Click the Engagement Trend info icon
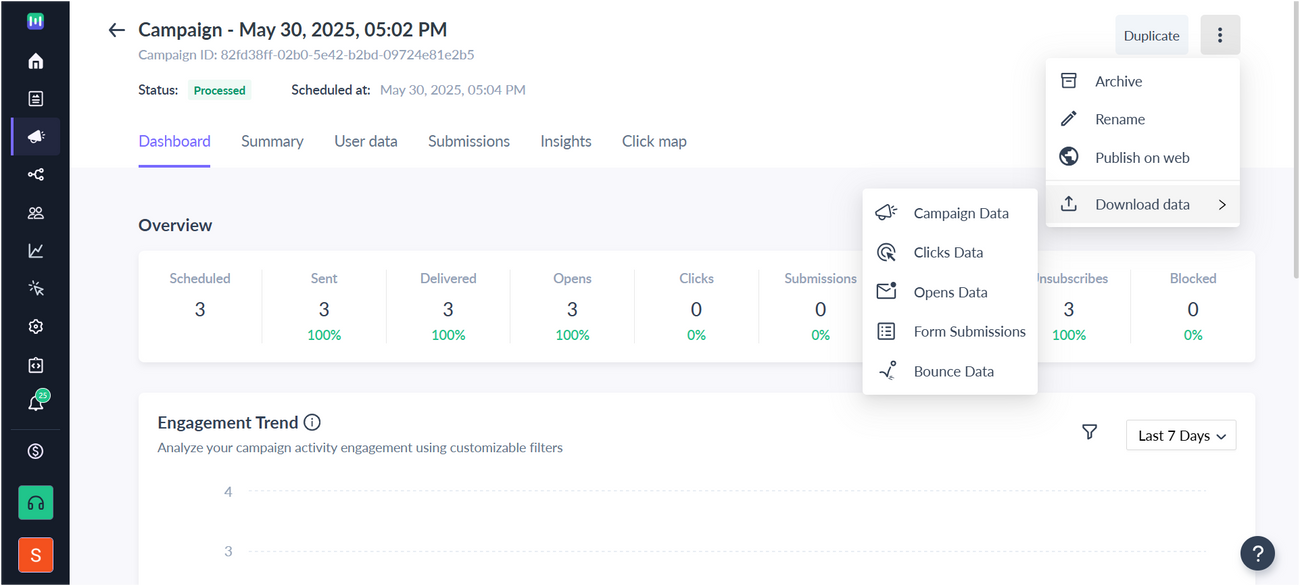Viewport: 1300px width, 586px height. tap(312, 422)
